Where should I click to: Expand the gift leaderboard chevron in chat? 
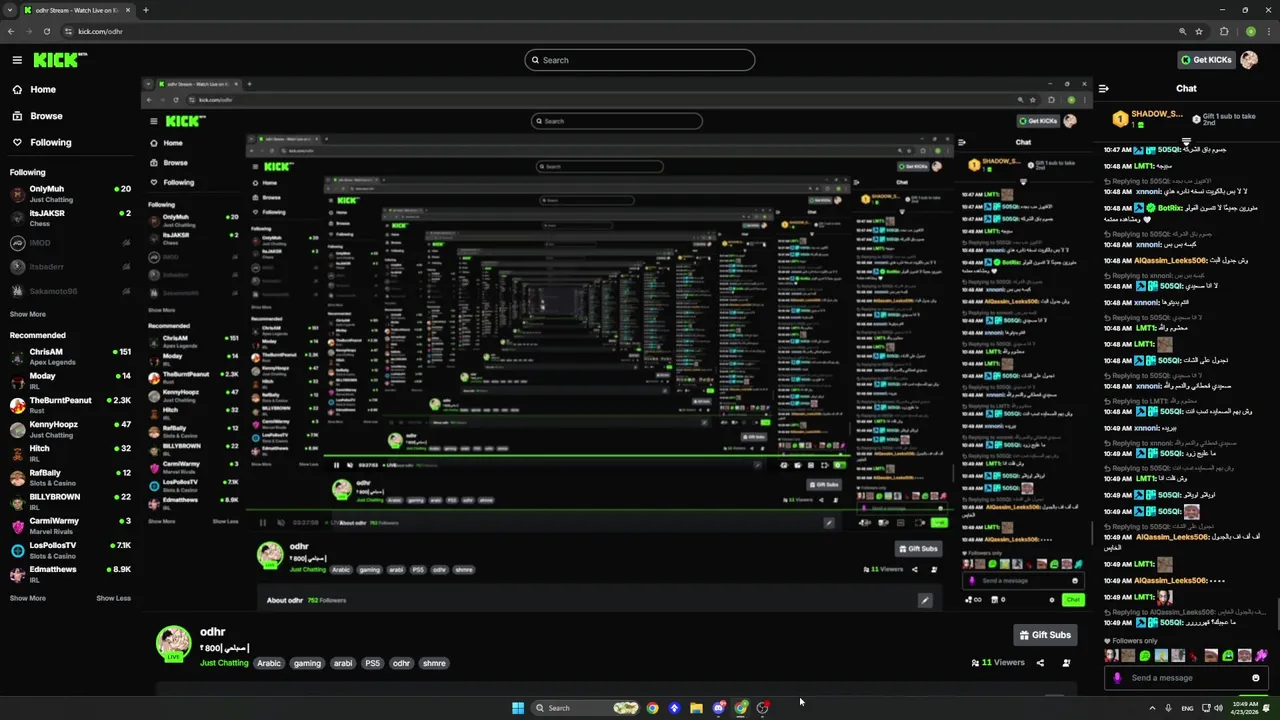pos(1186,140)
